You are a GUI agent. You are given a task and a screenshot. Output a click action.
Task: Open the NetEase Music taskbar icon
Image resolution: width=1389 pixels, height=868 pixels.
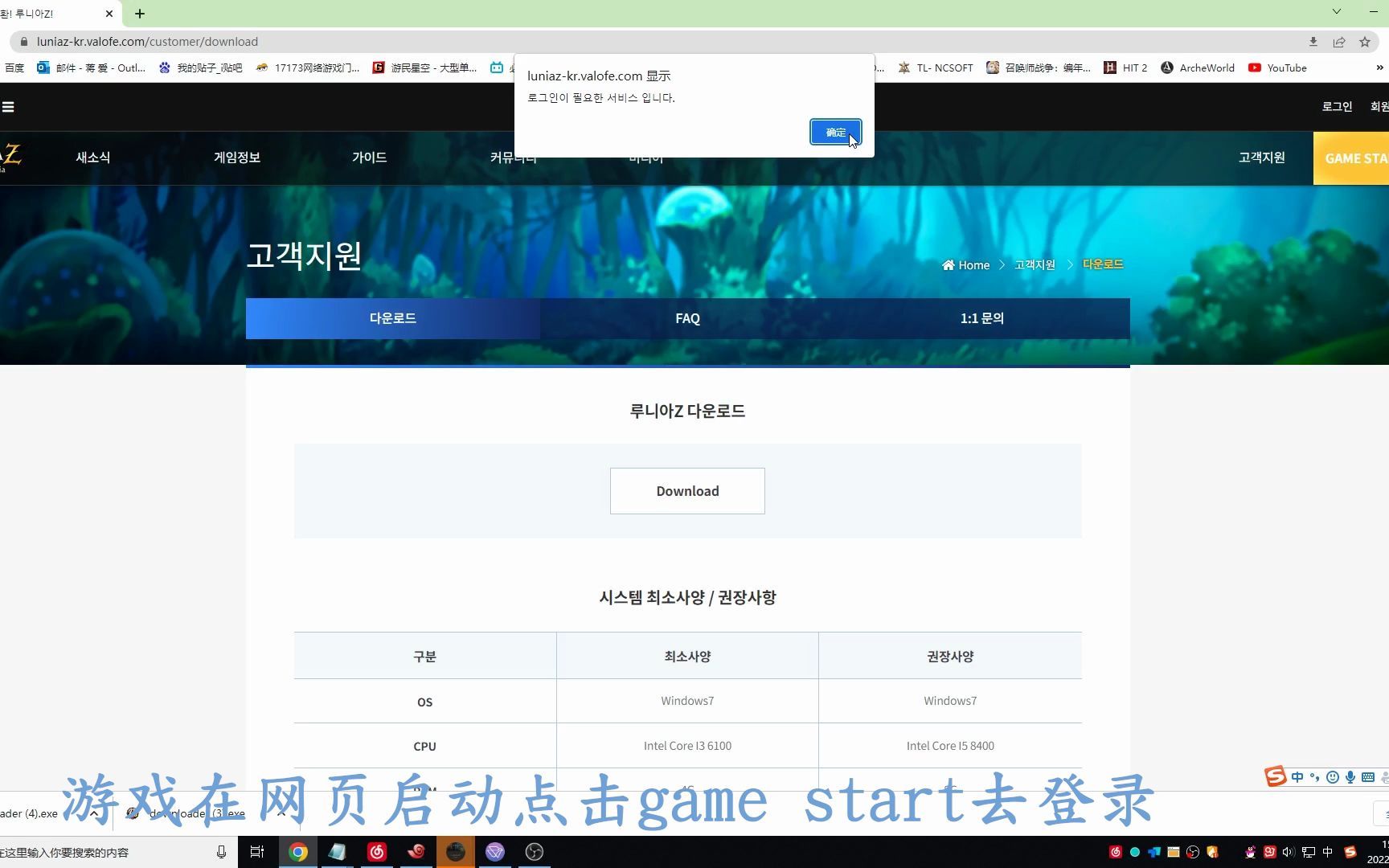[376, 852]
